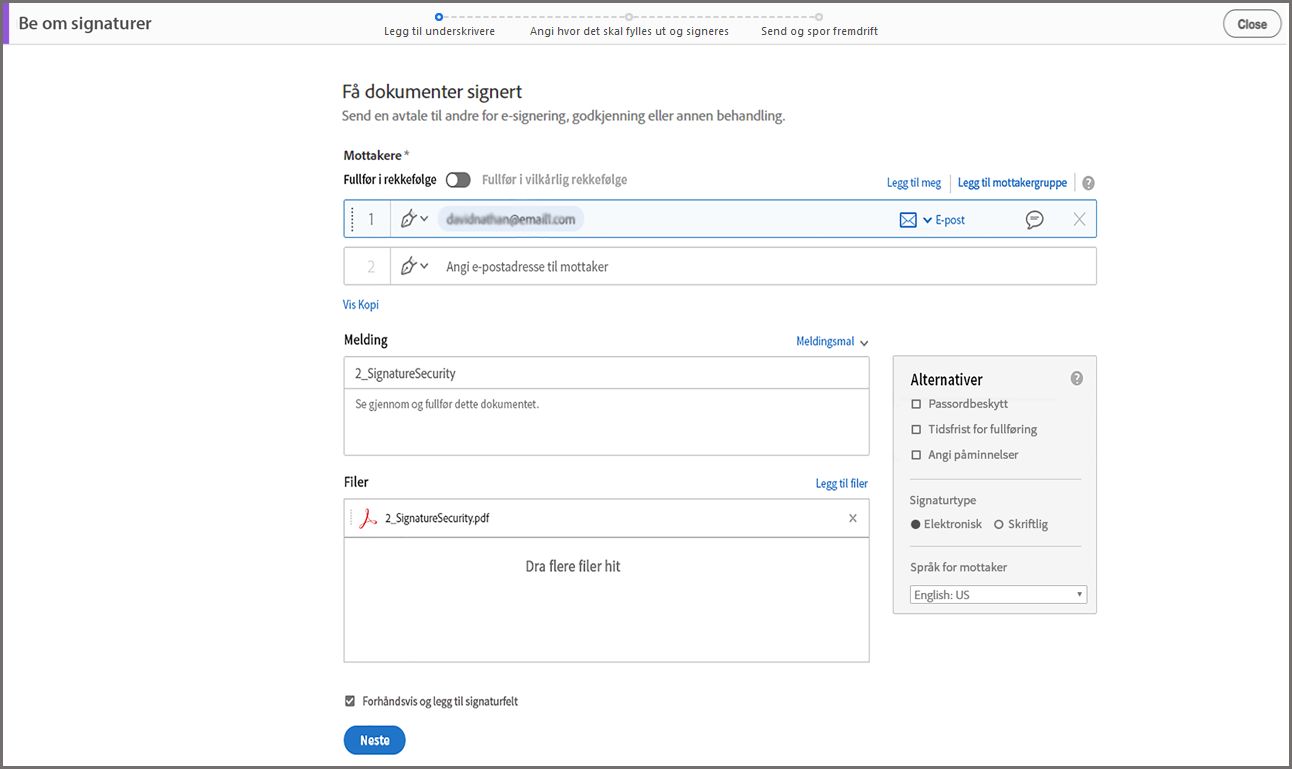Remove recipient davidnathan@email1.com with the X icon
This screenshot has width=1292, height=769.
tap(1078, 218)
